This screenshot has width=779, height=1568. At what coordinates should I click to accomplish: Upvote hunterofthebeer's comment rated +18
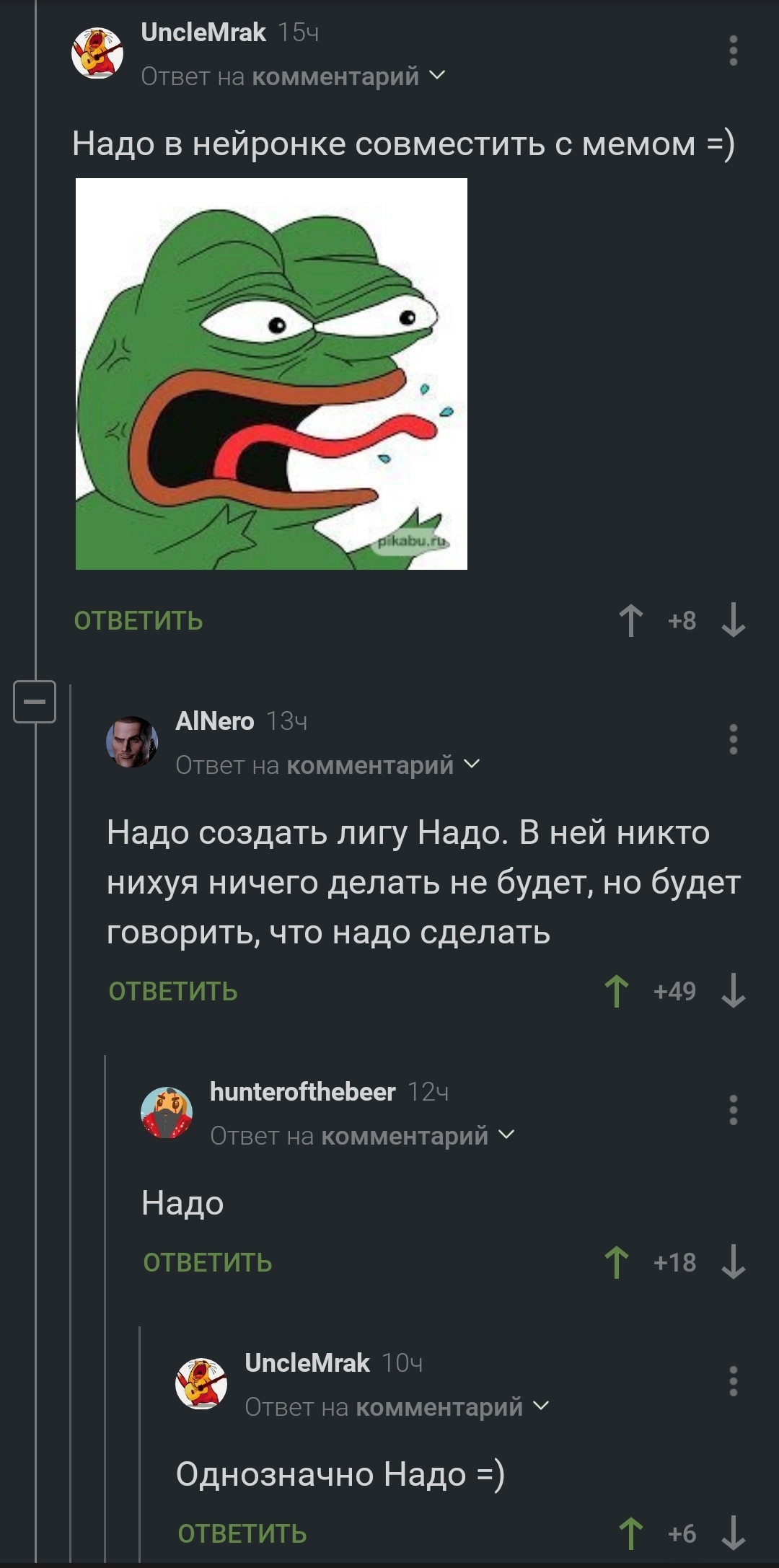[x=616, y=1262]
